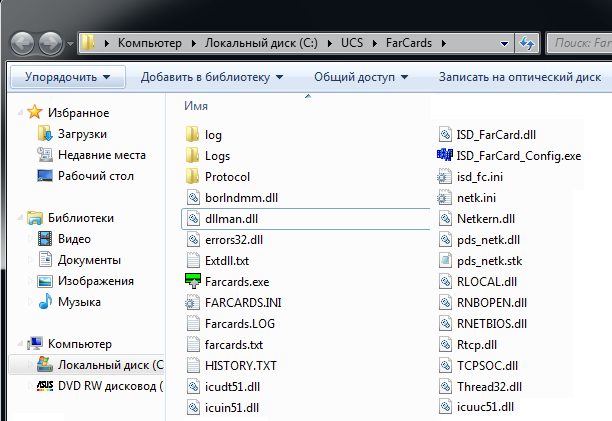Image resolution: width=612 pixels, height=421 pixels.
Task: Click the search field Поиск
Action: pos(580,44)
